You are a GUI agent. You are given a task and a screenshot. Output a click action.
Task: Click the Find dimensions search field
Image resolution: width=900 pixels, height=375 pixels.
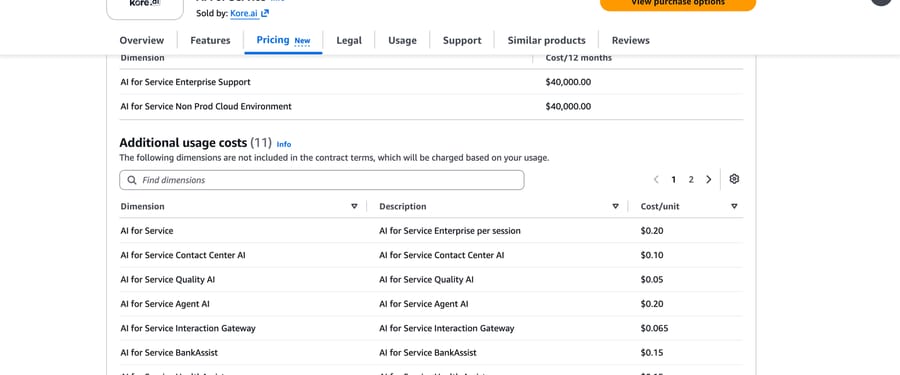pos(321,180)
